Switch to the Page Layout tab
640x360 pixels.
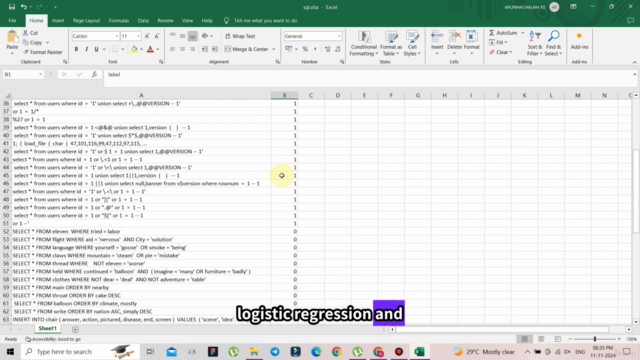(x=87, y=20)
